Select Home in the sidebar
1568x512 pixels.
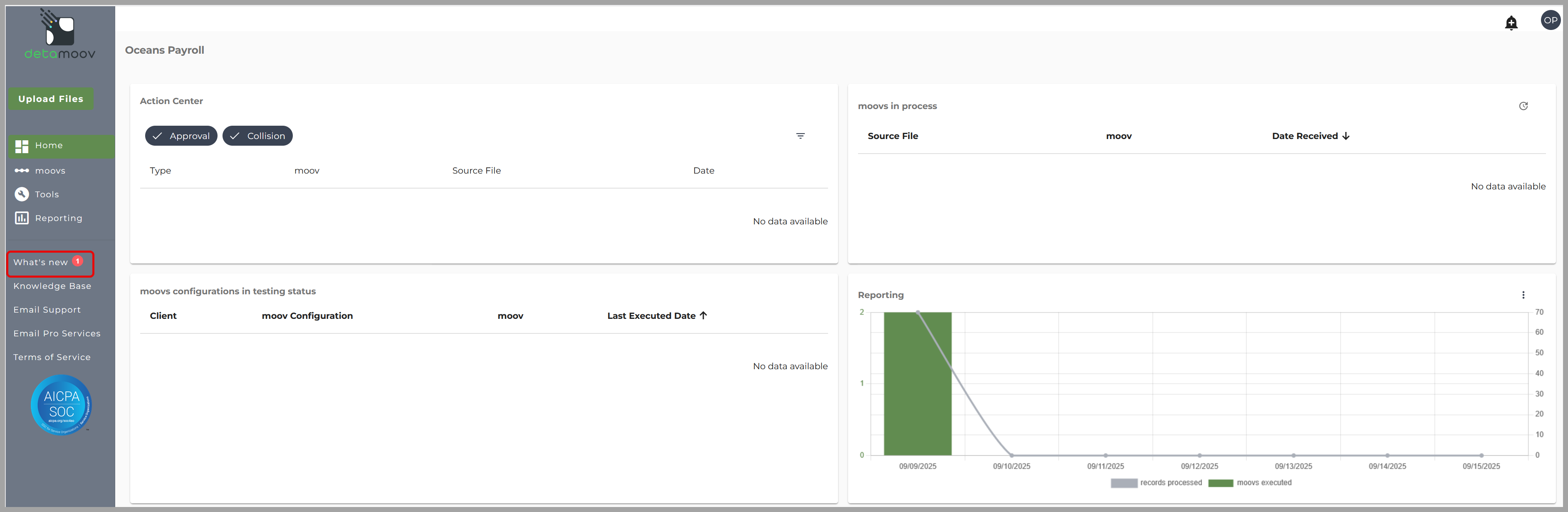[49, 146]
